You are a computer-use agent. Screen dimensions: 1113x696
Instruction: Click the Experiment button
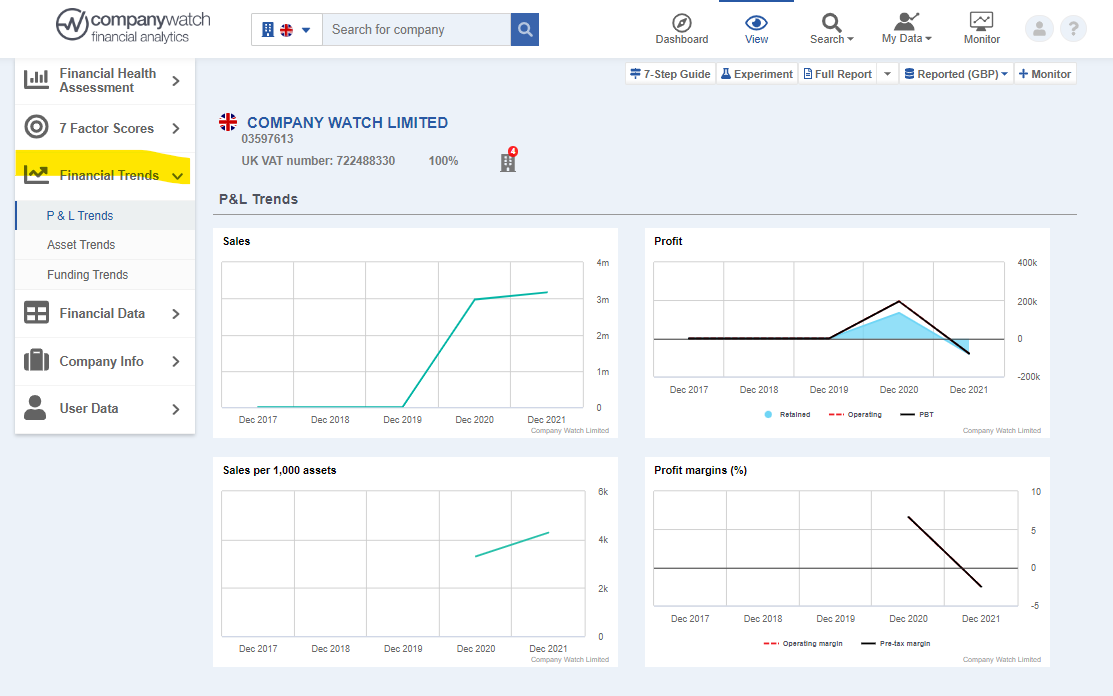tap(756, 74)
